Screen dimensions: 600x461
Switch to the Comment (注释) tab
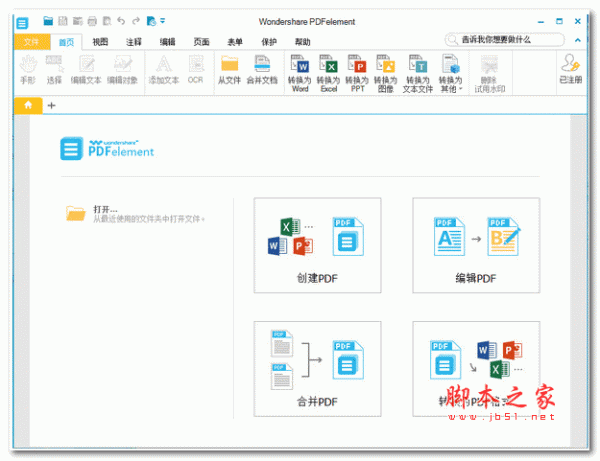tap(134, 42)
